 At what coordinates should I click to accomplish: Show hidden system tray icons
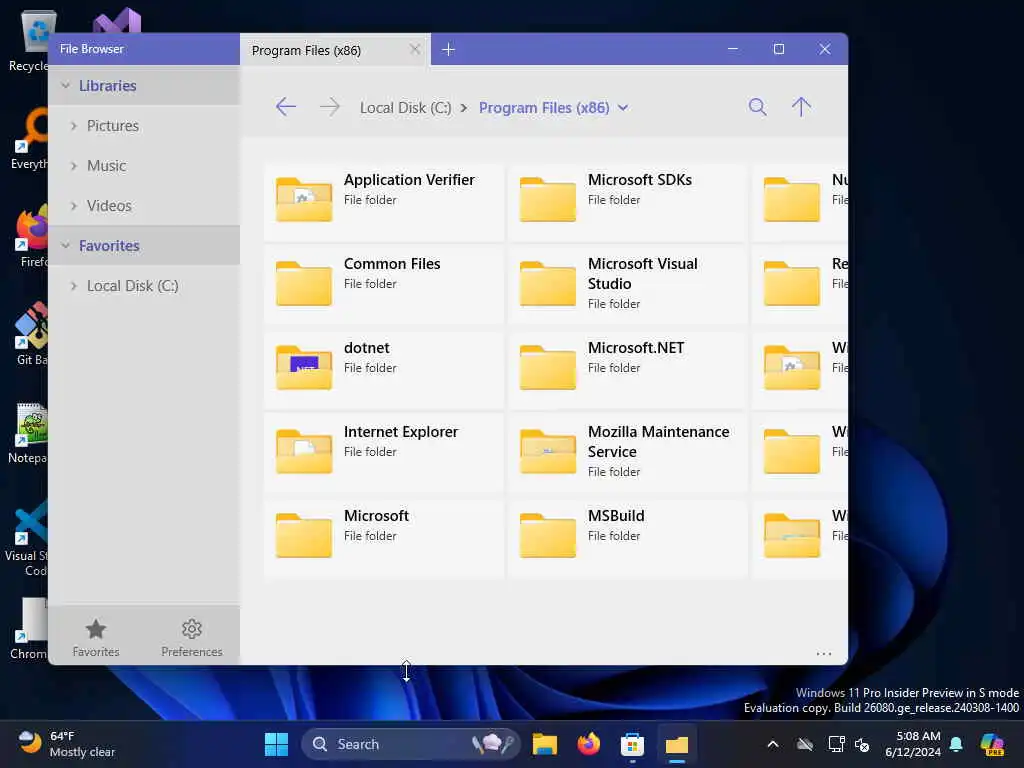click(x=773, y=744)
